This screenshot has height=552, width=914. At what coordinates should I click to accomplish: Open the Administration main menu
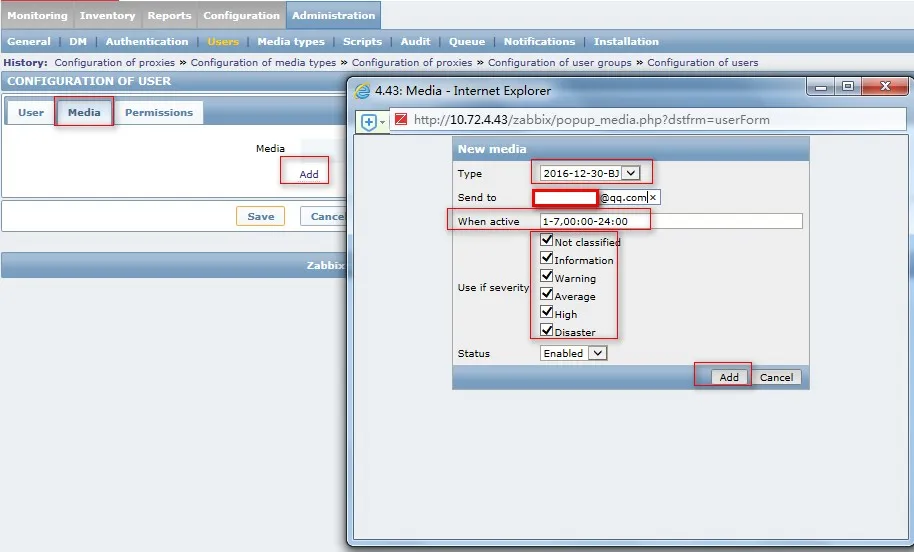point(333,16)
